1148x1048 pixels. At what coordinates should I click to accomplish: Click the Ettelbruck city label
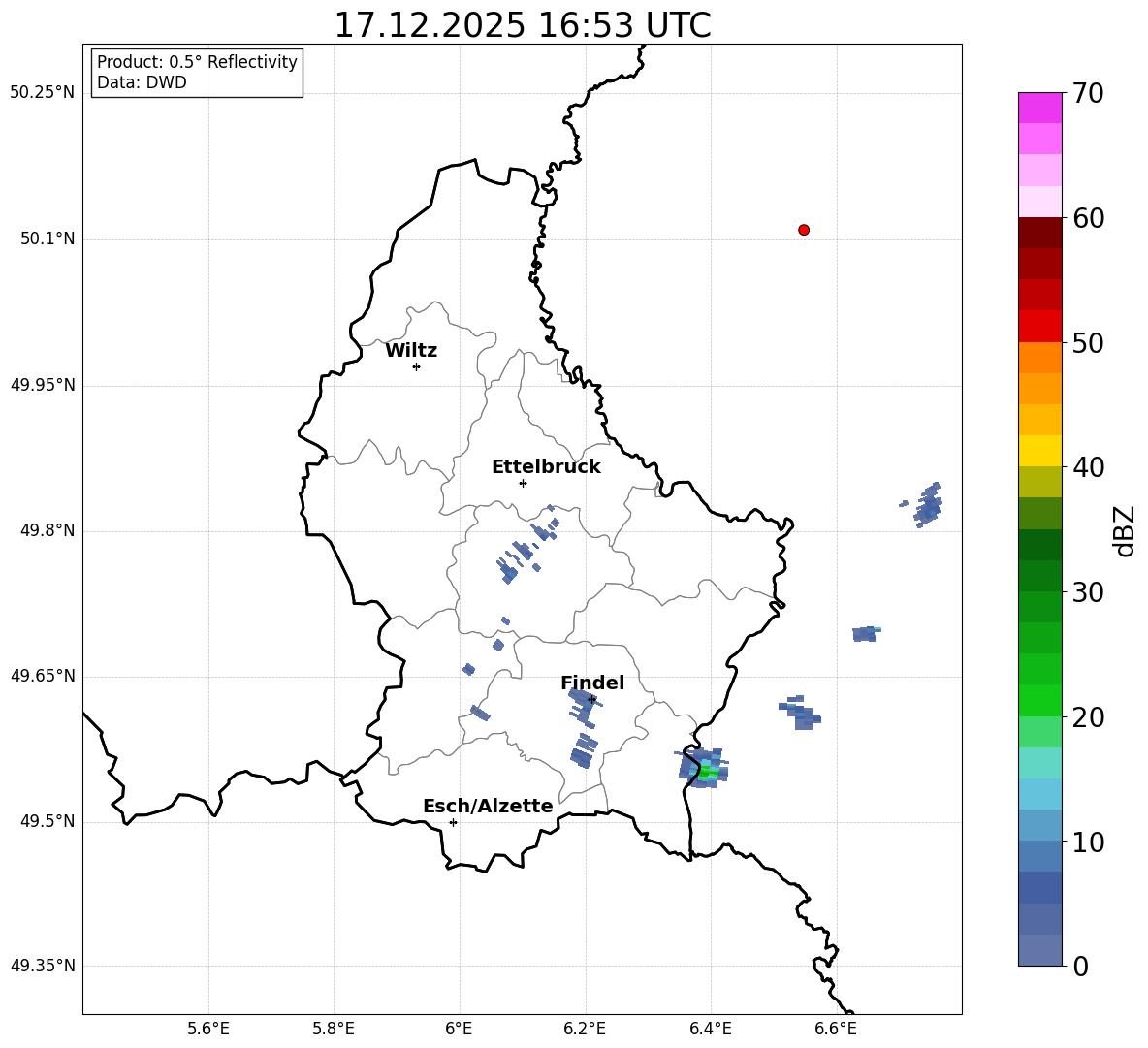coord(546,467)
